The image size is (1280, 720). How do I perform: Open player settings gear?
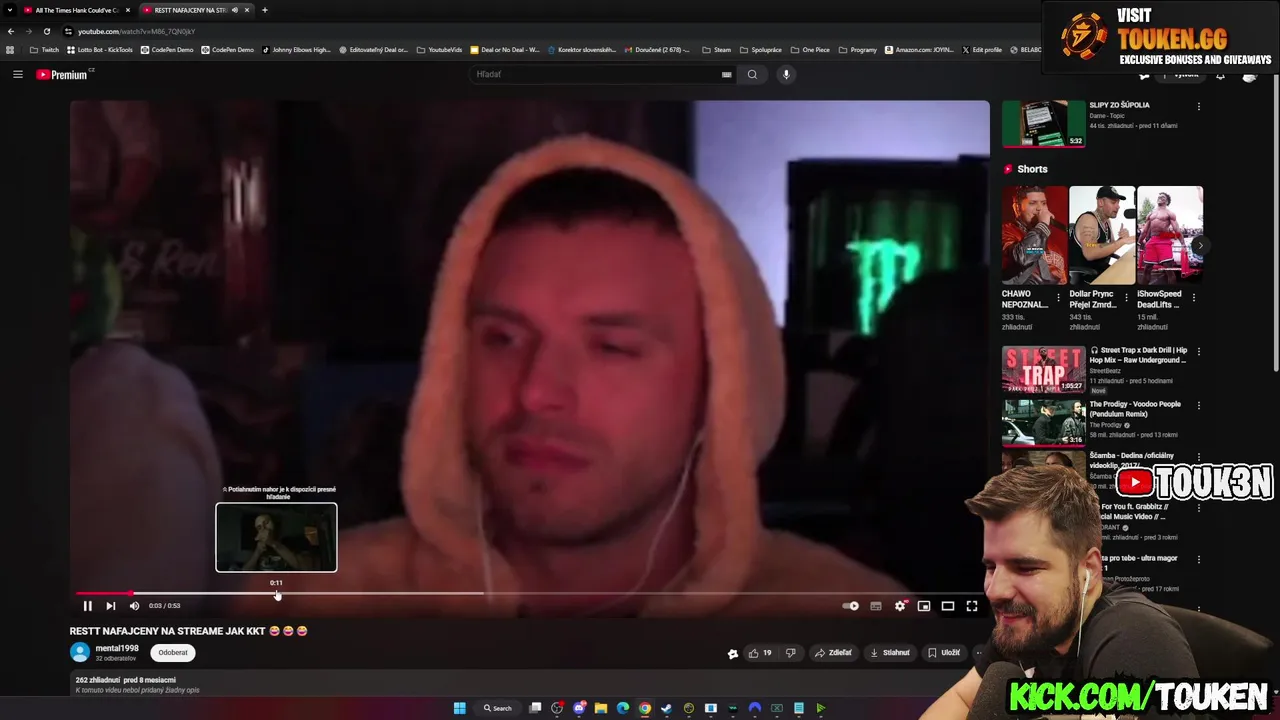(x=900, y=606)
